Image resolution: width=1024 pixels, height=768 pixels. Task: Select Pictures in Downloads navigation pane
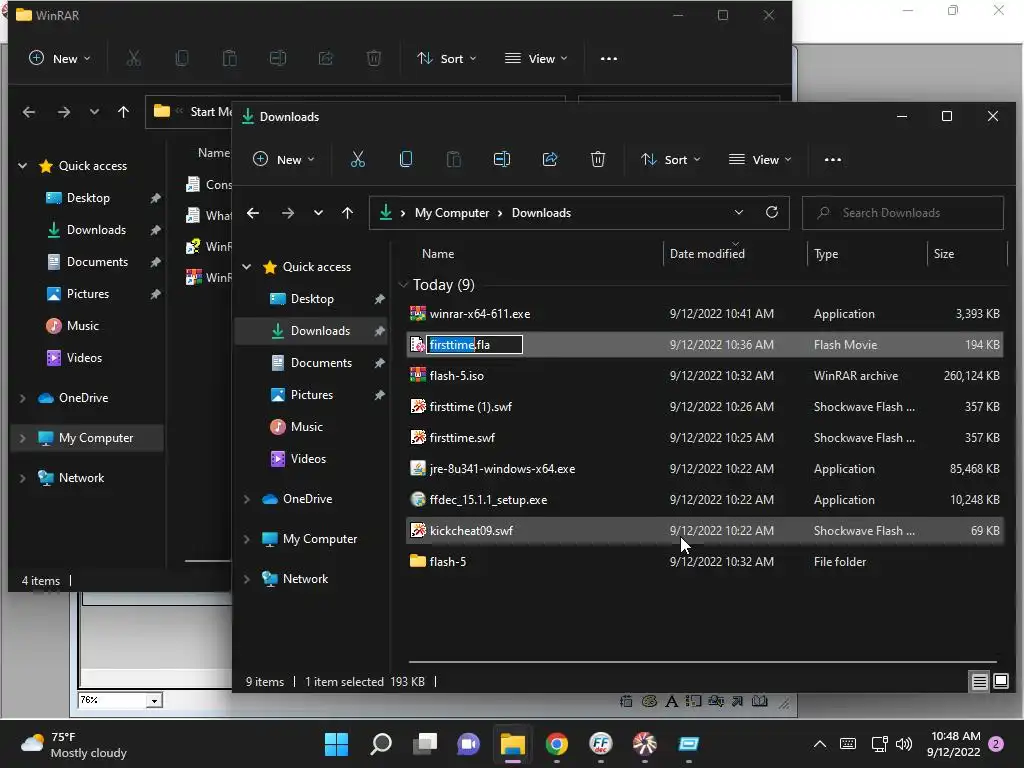312,394
